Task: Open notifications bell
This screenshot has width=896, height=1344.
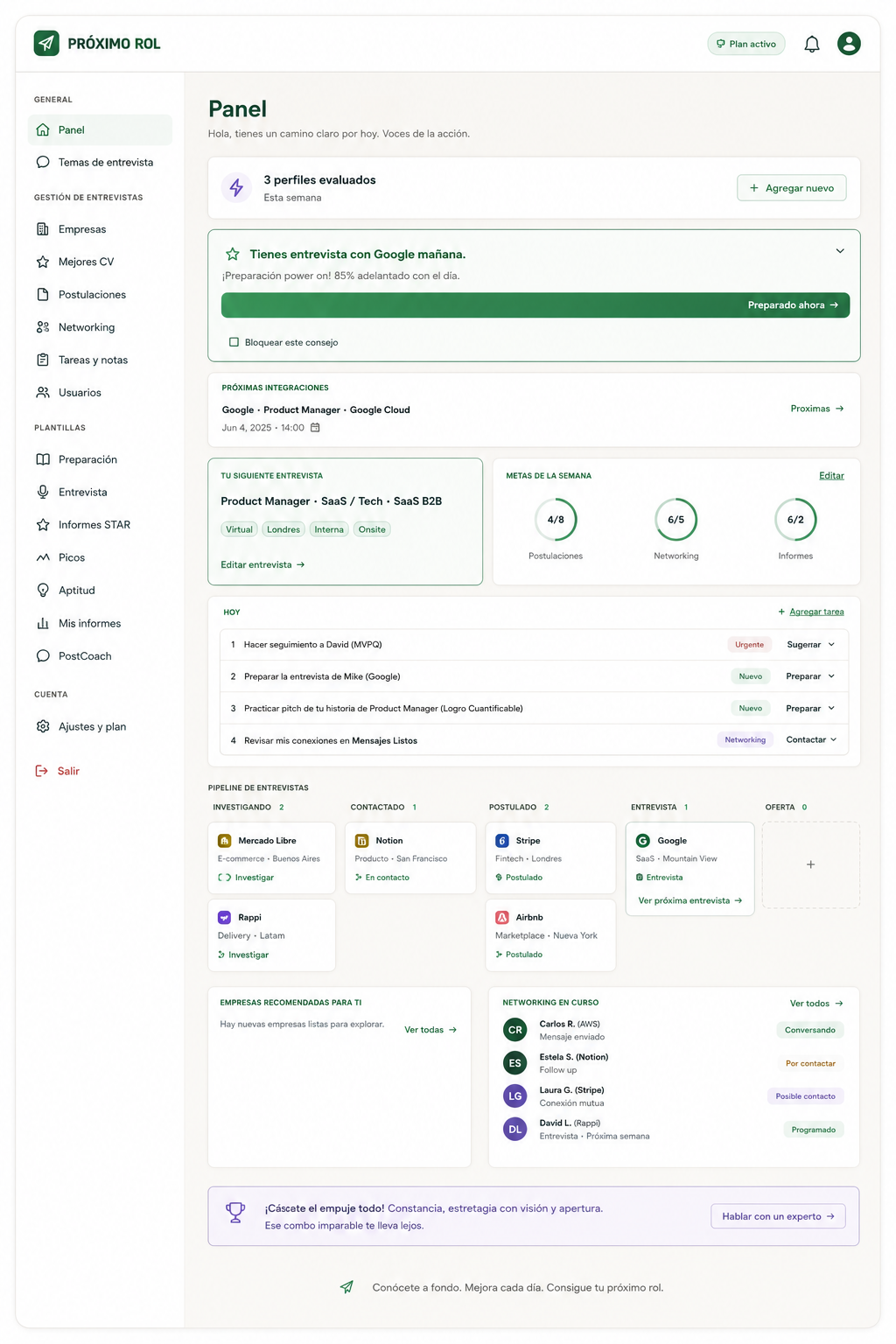Action: coord(812,44)
